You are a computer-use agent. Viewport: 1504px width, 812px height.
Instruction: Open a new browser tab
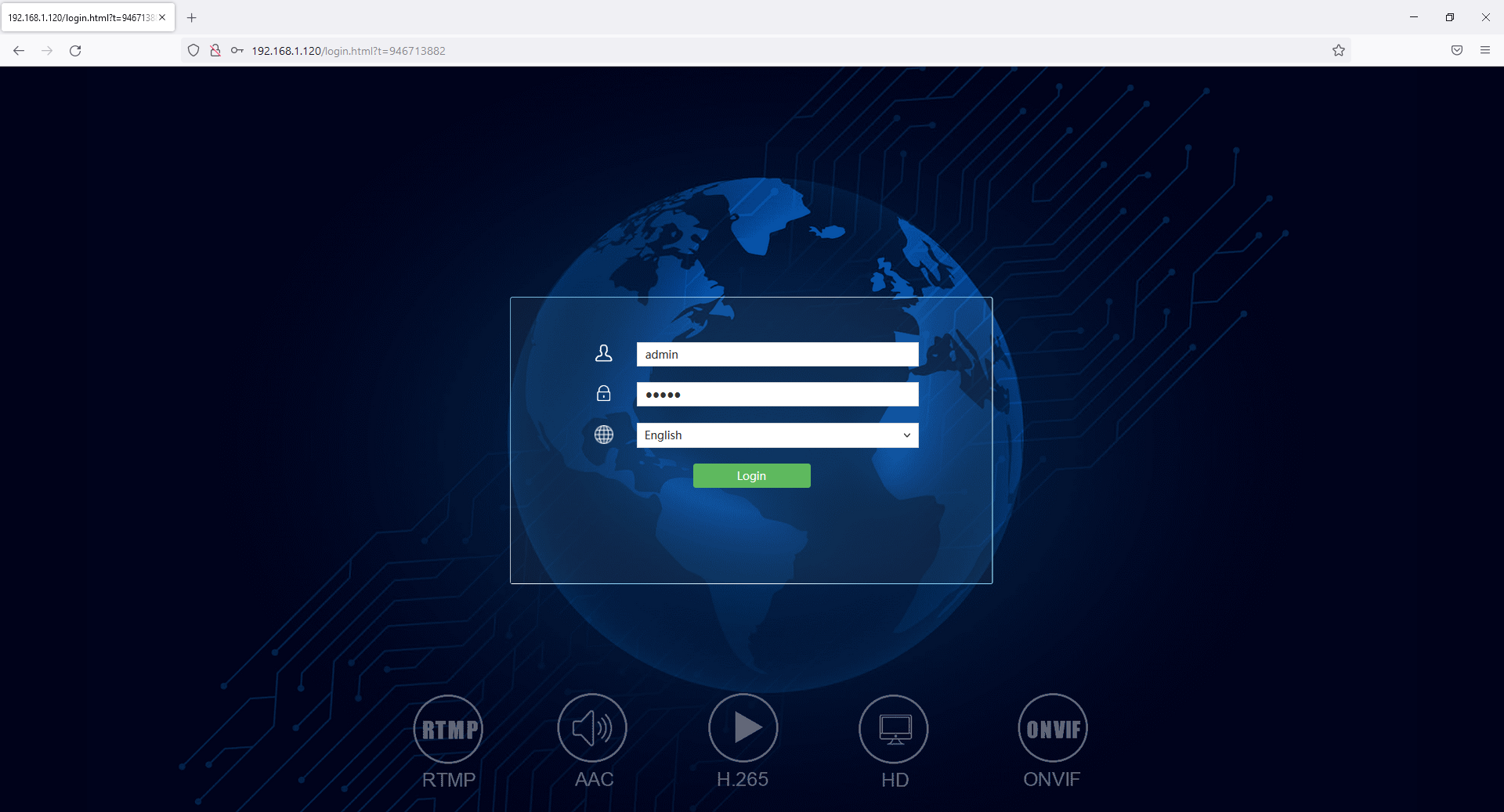pyautogui.click(x=192, y=17)
